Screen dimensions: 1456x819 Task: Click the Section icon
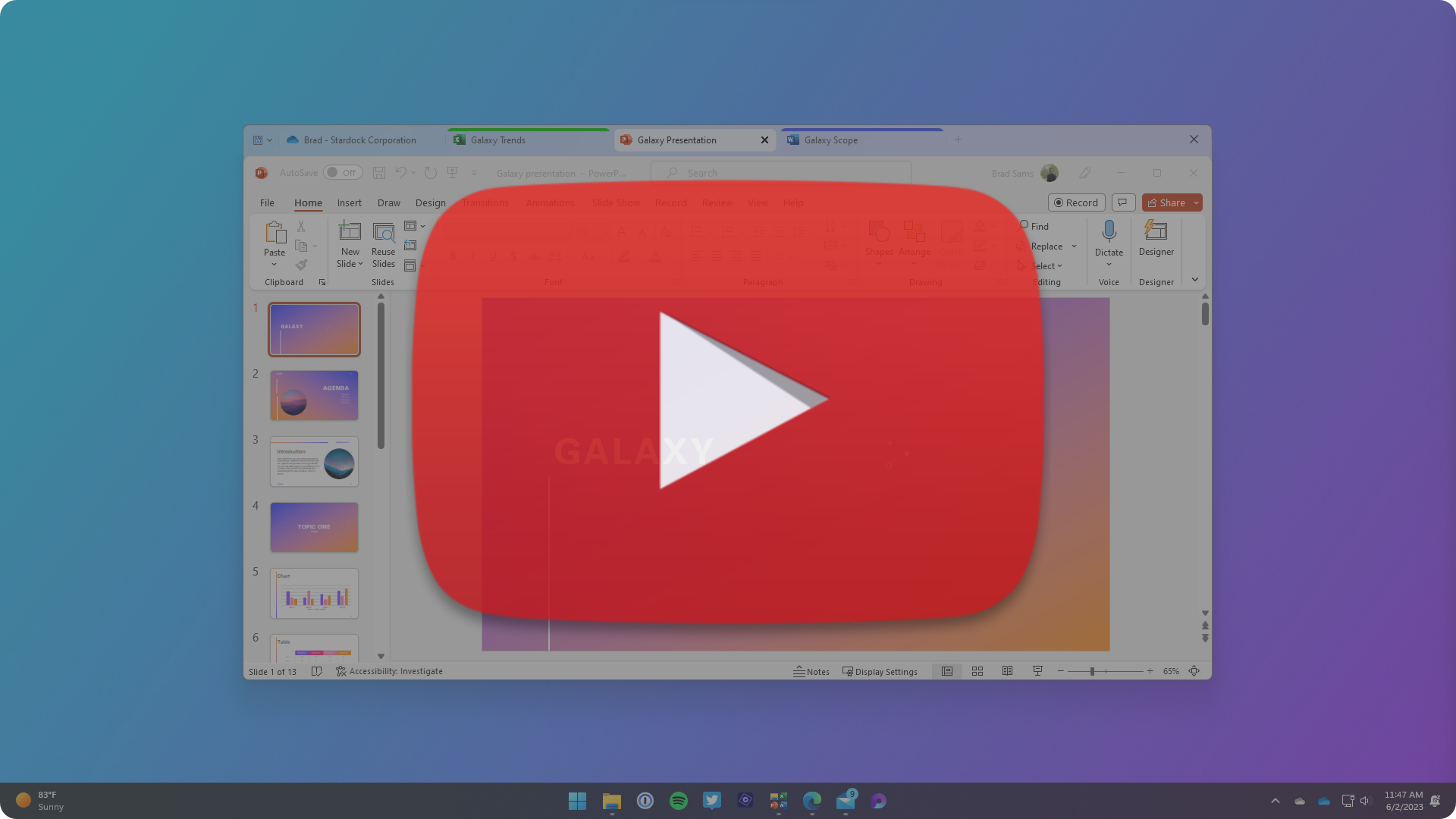click(x=410, y=265)
